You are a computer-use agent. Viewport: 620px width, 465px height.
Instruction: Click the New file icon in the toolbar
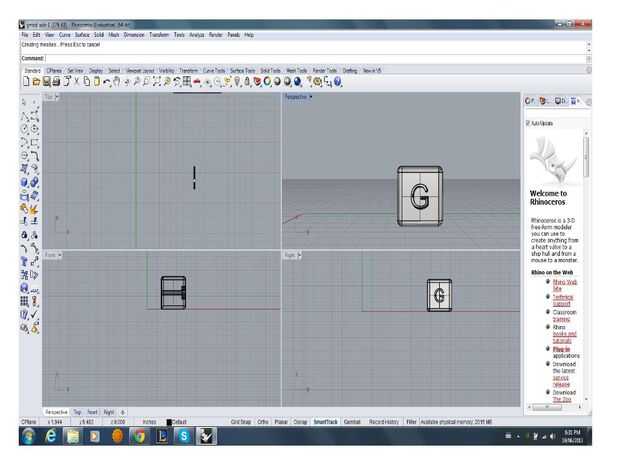26,82
